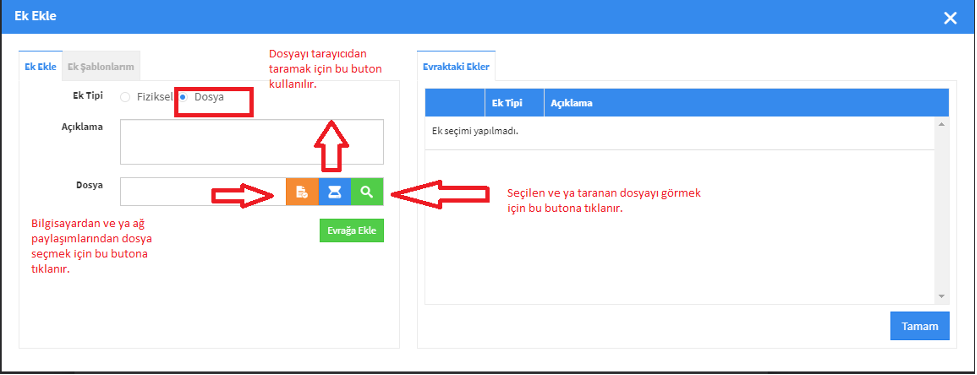
Task: Click the Açıklama column header in table
Action: tap(746, 103)
